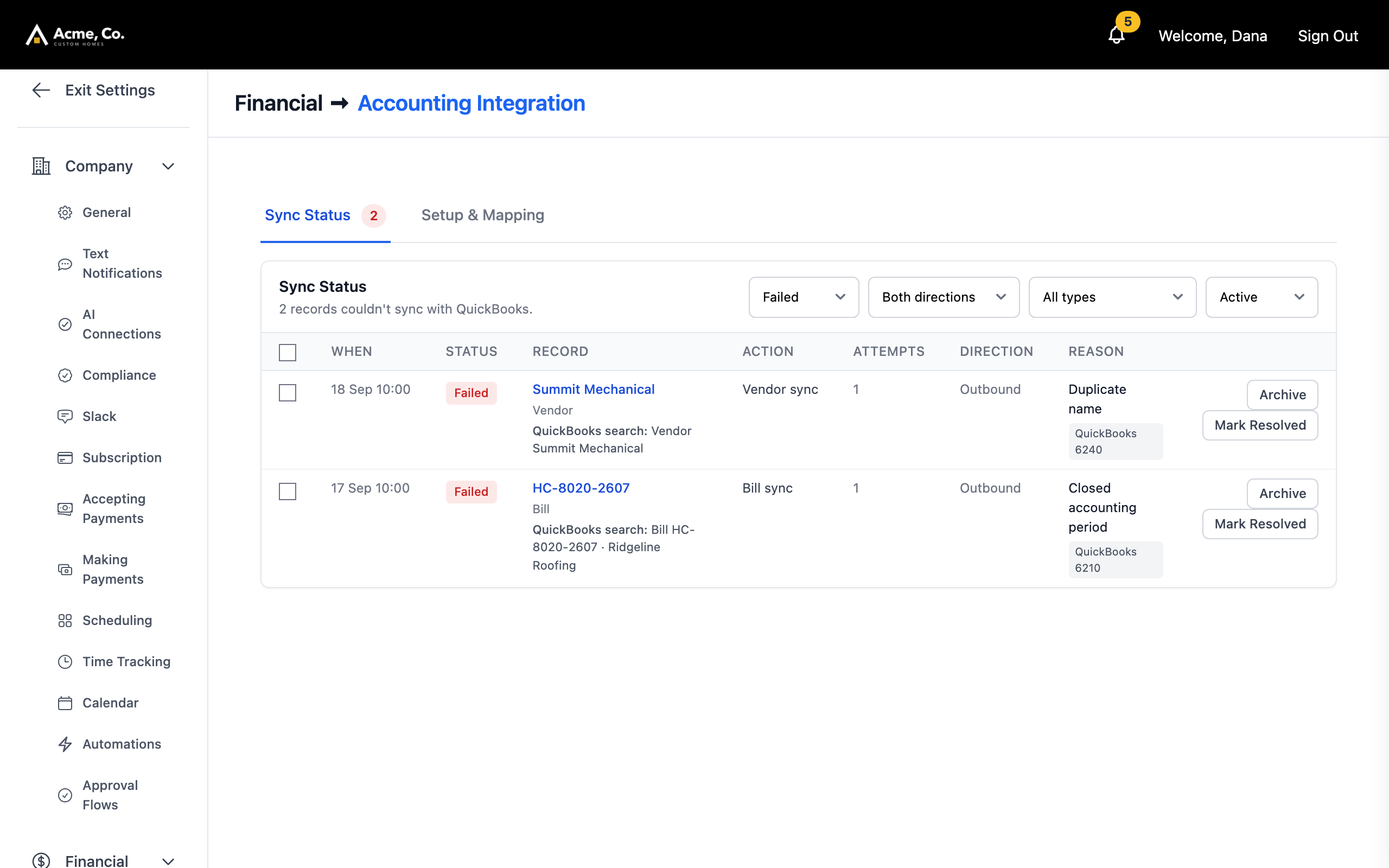Click the Scheduling grid icon
Image resolution: width=1389 pixels, height=868 pixels.
pos(65,621)
